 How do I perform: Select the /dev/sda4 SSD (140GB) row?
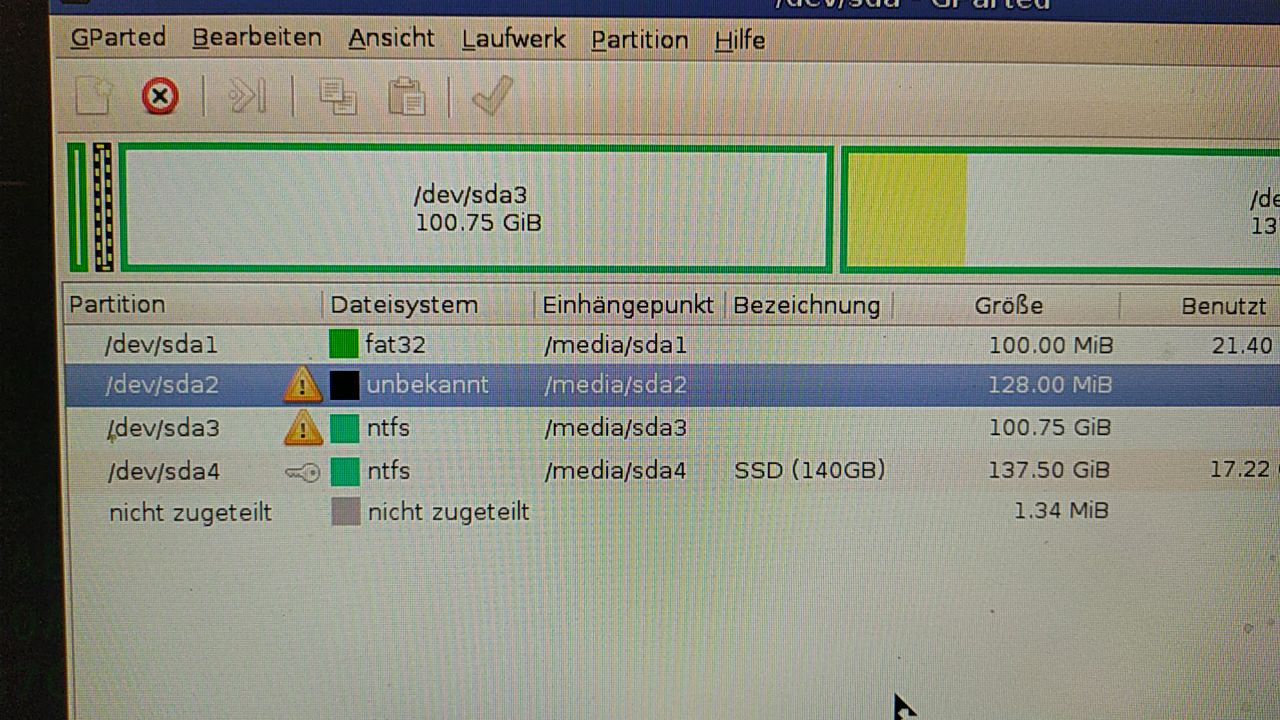point(672,470)
